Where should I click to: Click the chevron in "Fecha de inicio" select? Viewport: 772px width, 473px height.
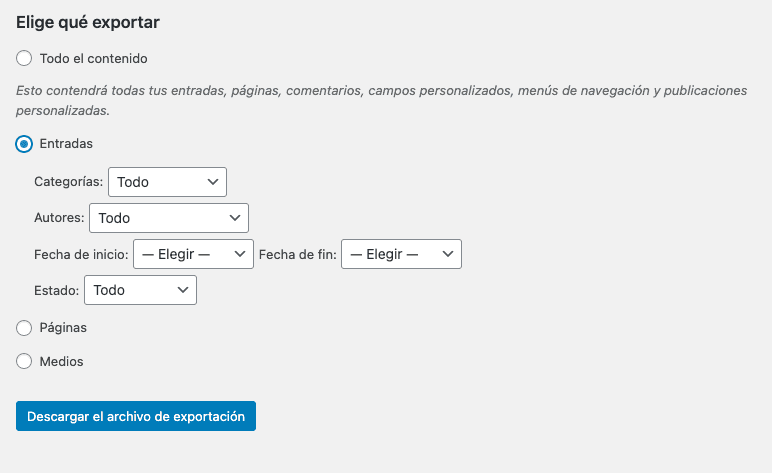click(x=240, y=254)
